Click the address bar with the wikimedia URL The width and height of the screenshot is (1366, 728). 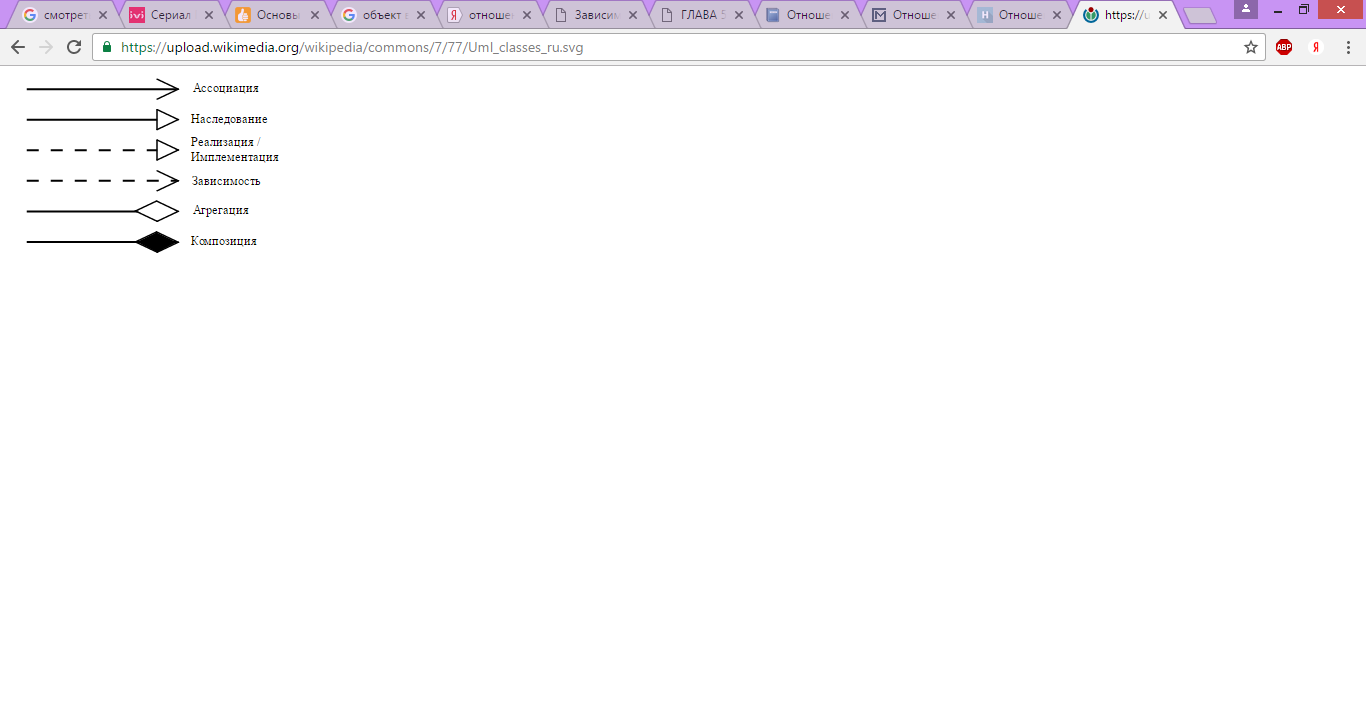coord(680,47)
